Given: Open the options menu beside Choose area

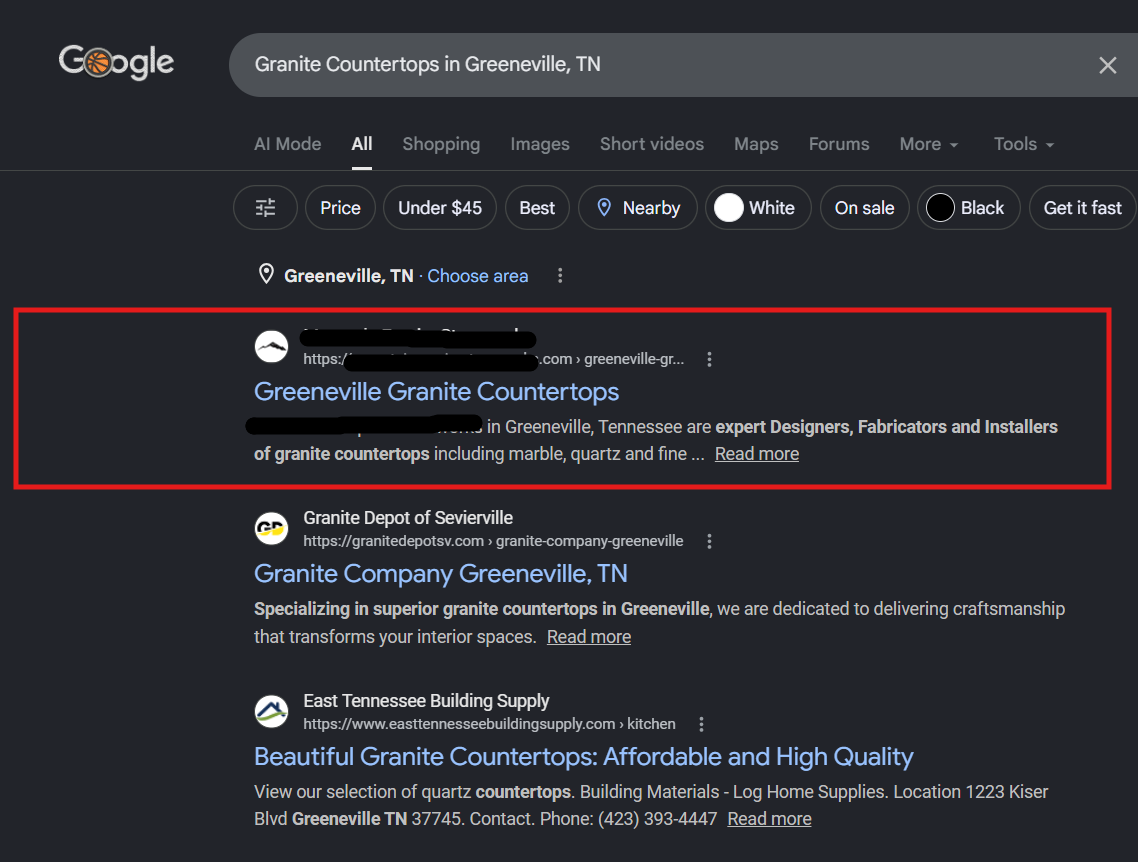Looking at the screenshot, I should [x=560, y=276].
